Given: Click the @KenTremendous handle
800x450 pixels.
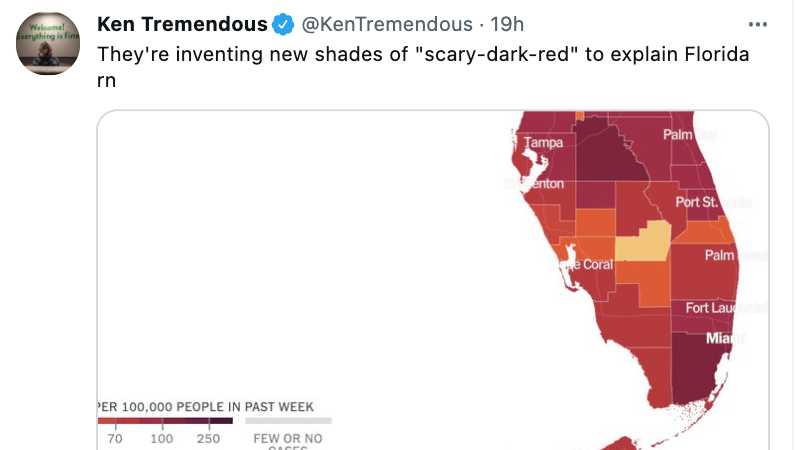Looking at the screenshot, I should [x=387, y=24].
